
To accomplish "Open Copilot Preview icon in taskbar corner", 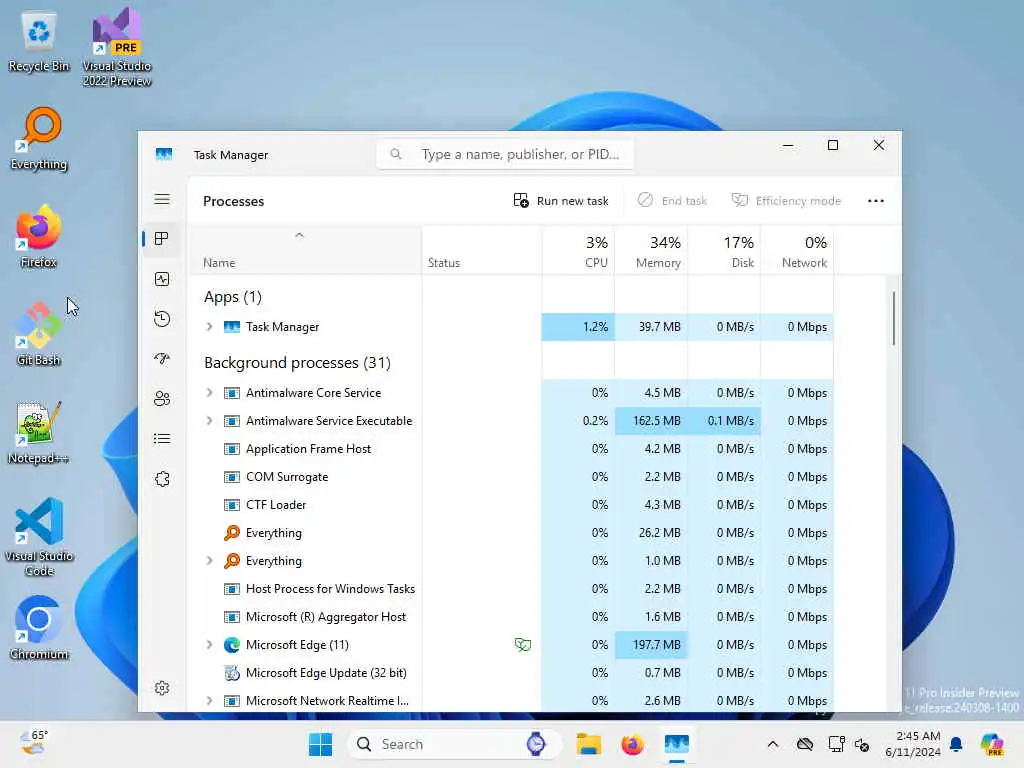I will point(992,744).
